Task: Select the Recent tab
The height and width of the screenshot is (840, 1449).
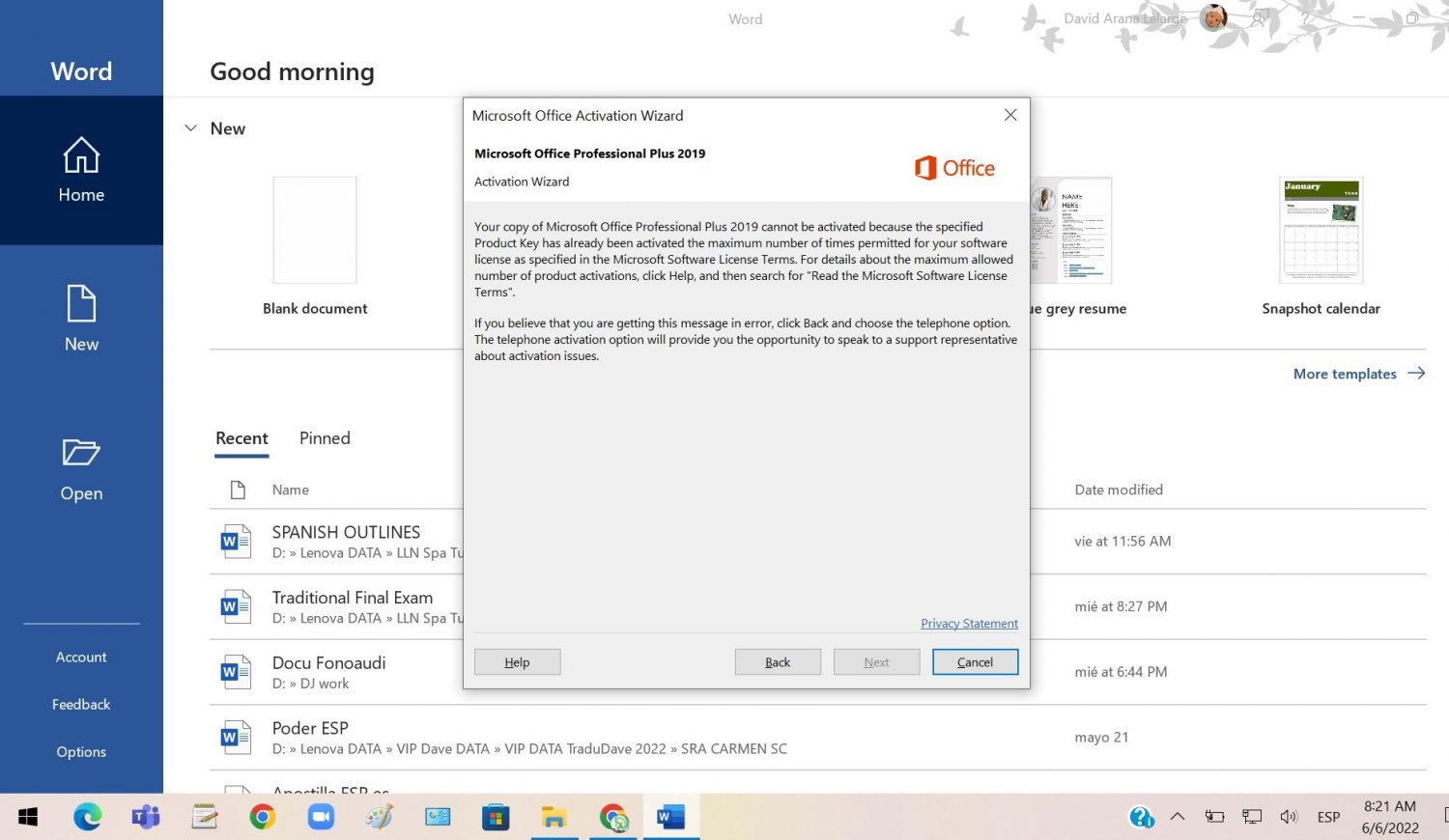Action: [x=241, y=438]
